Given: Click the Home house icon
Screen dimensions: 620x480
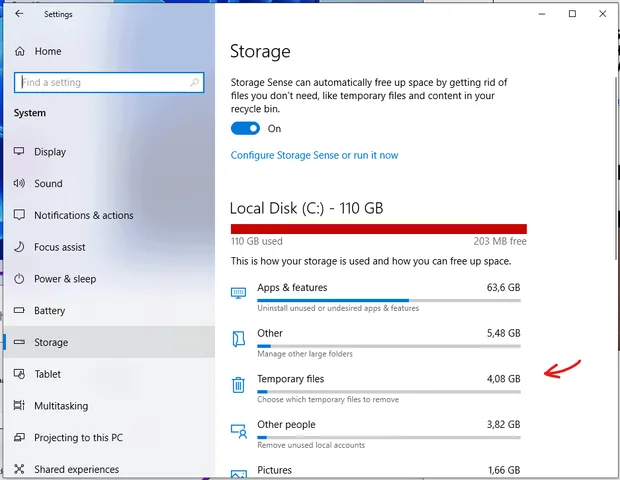Looking at the screenshot, I should click(x=20, y=51).
